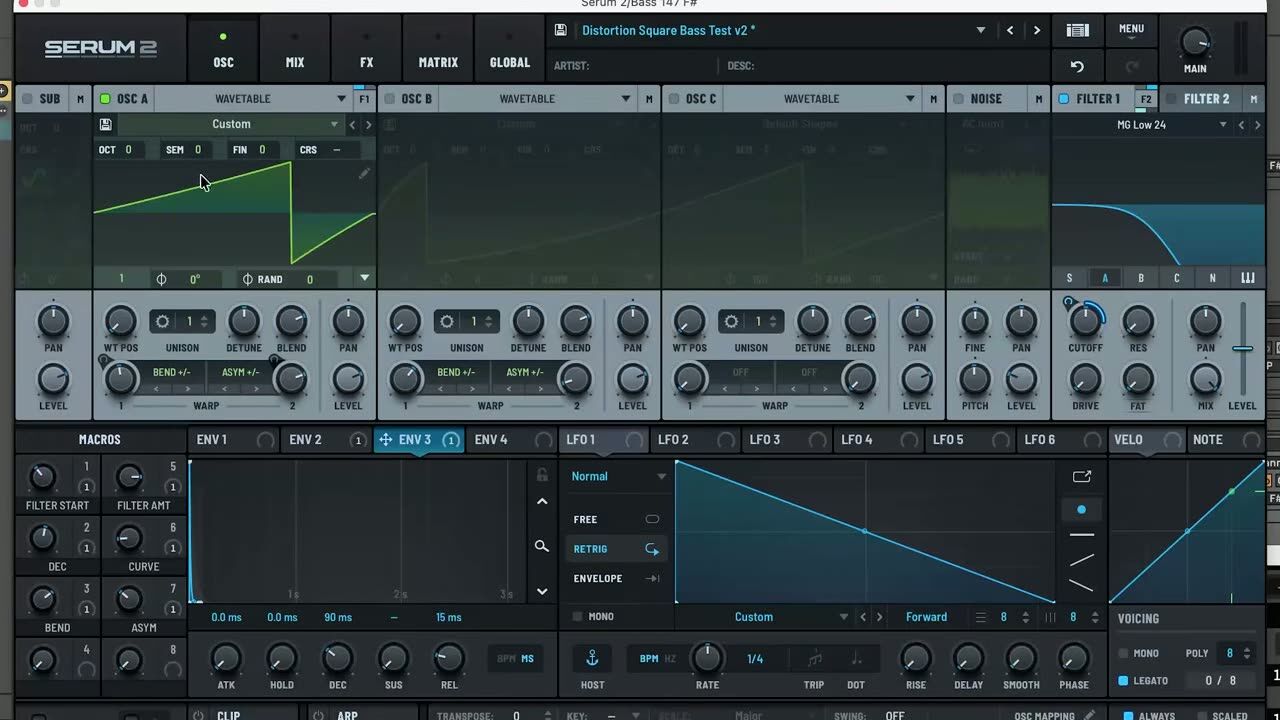This screenshot has height=720, width=1280.
Task: Click the LFO host anchor icon
Action: [592, 659]
